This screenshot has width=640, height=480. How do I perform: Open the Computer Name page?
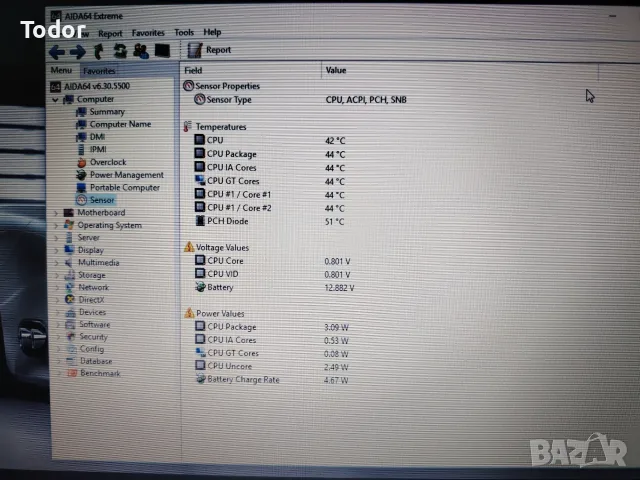point(113,124)
